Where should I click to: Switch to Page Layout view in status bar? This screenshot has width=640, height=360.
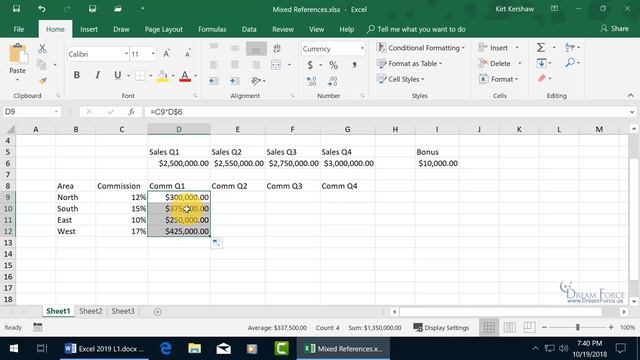tap(509, 327)
